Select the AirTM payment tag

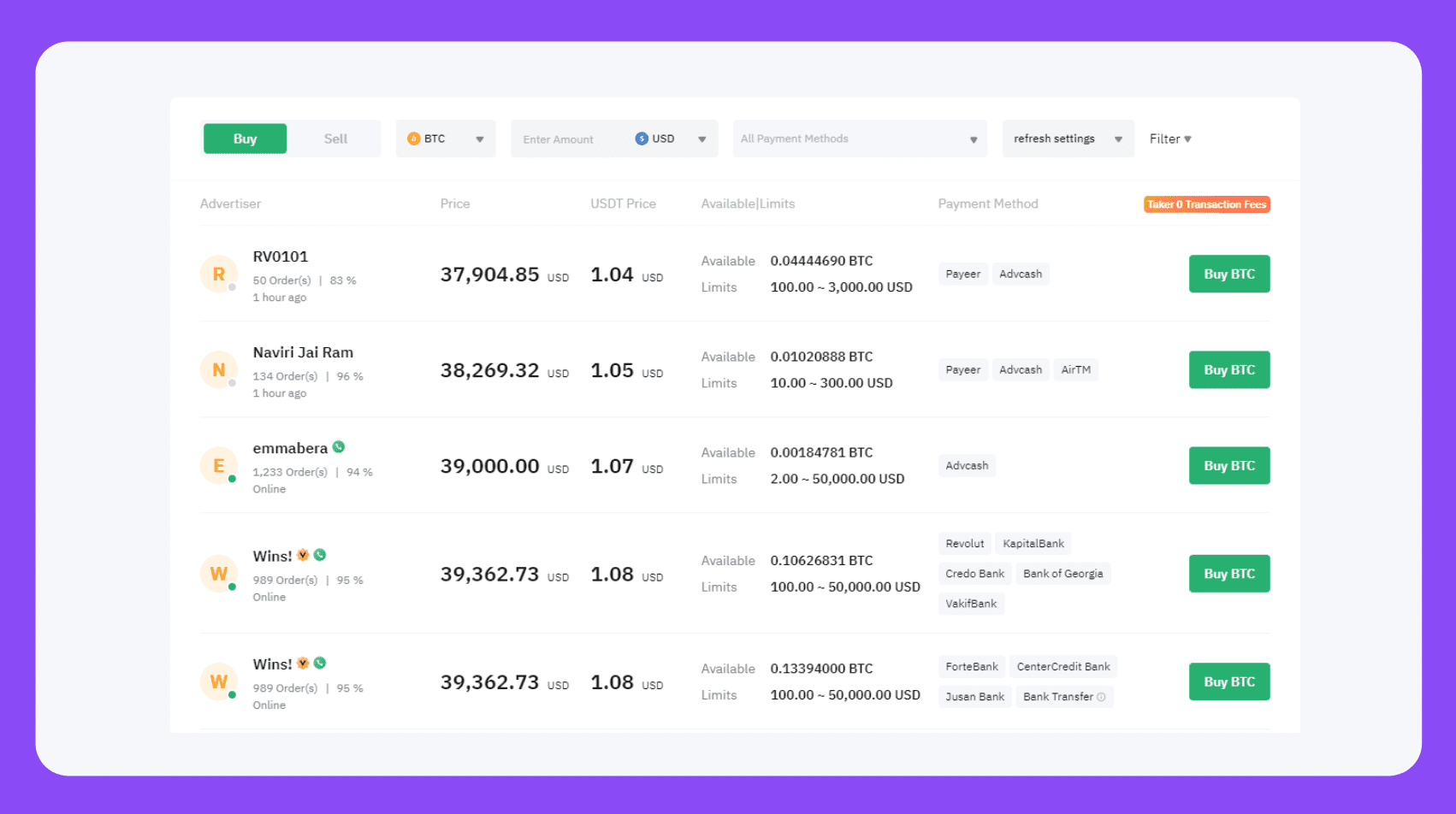click(x=1076, y=369)
